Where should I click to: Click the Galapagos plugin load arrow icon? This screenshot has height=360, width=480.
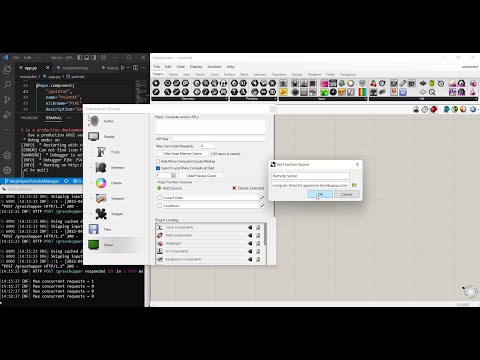point(250,243)
